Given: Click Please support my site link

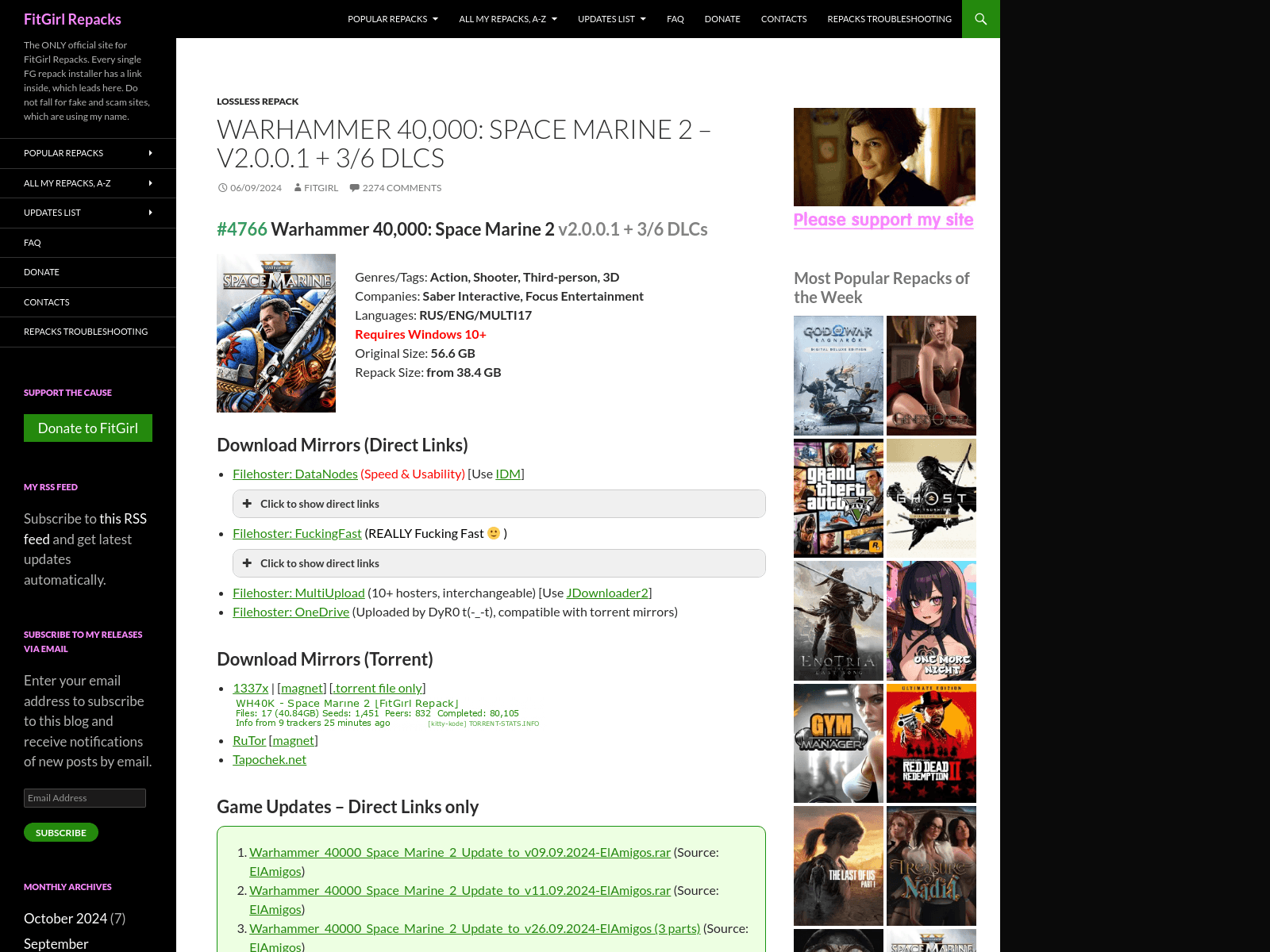Looking at the screenshot, I should [883, 220].
